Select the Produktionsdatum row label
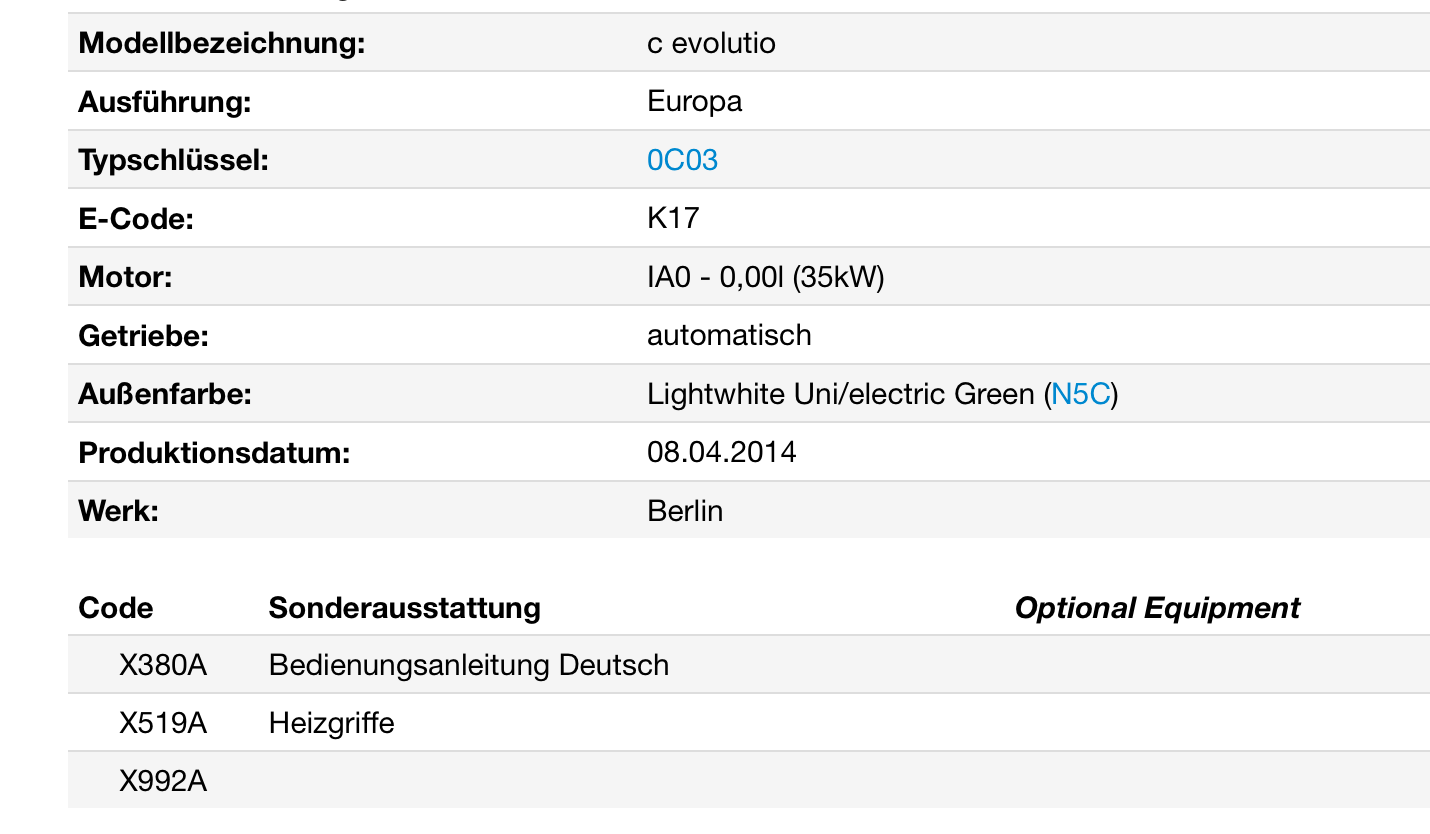The height and width of the screenshot is (834, 1430). pyautogui.click(x=214, y=453)
